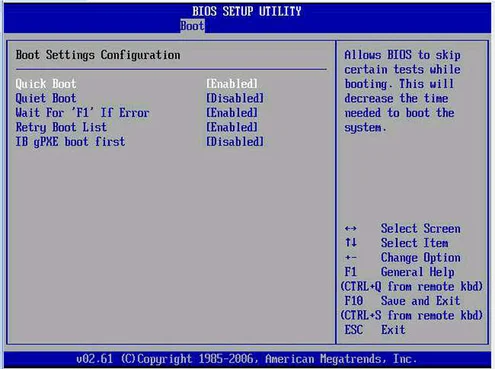Click the ESC key label

(x=354, y=330)
